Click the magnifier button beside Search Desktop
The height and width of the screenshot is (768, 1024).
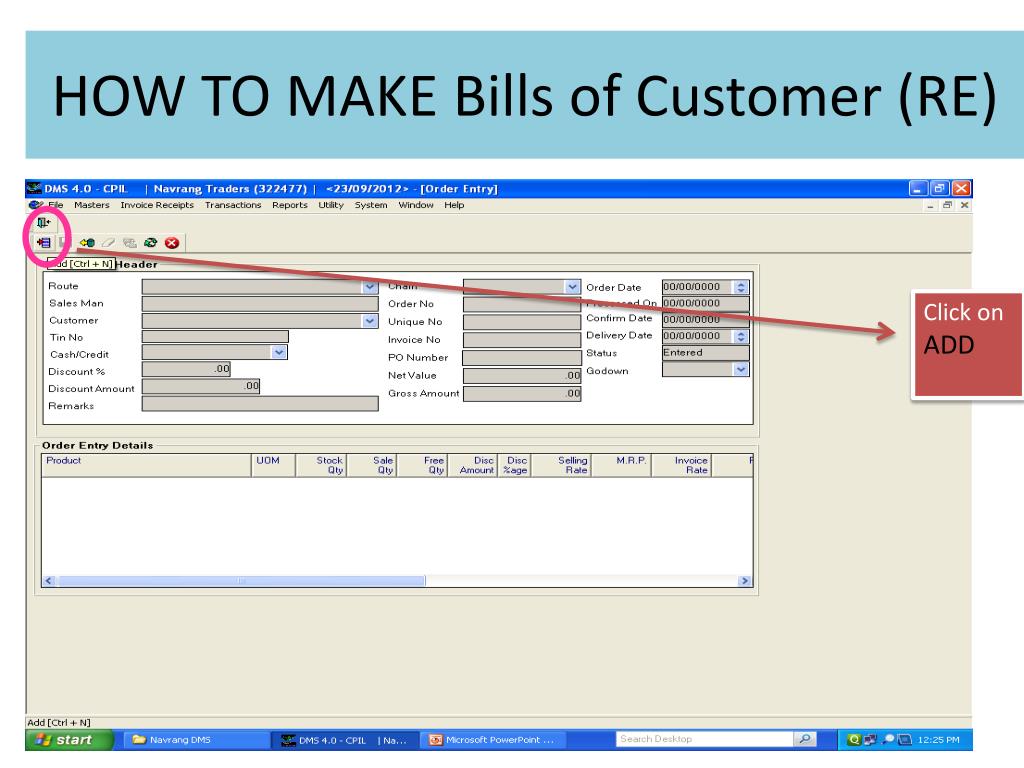(x=805, y=739)
